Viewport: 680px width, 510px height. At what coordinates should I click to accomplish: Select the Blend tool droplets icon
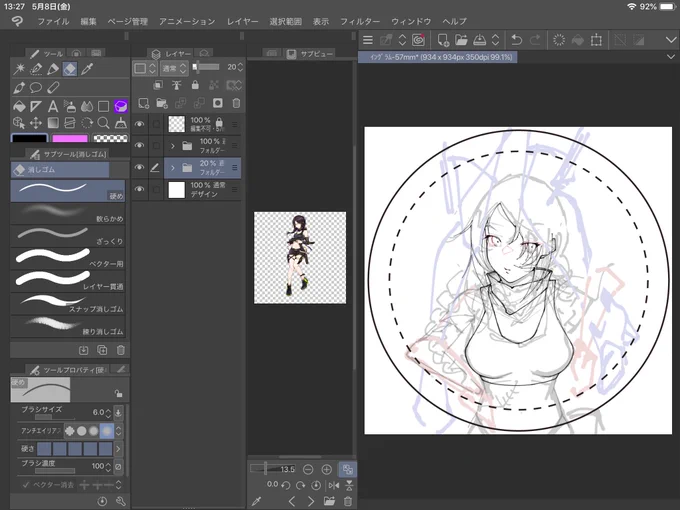coord(87,106)
